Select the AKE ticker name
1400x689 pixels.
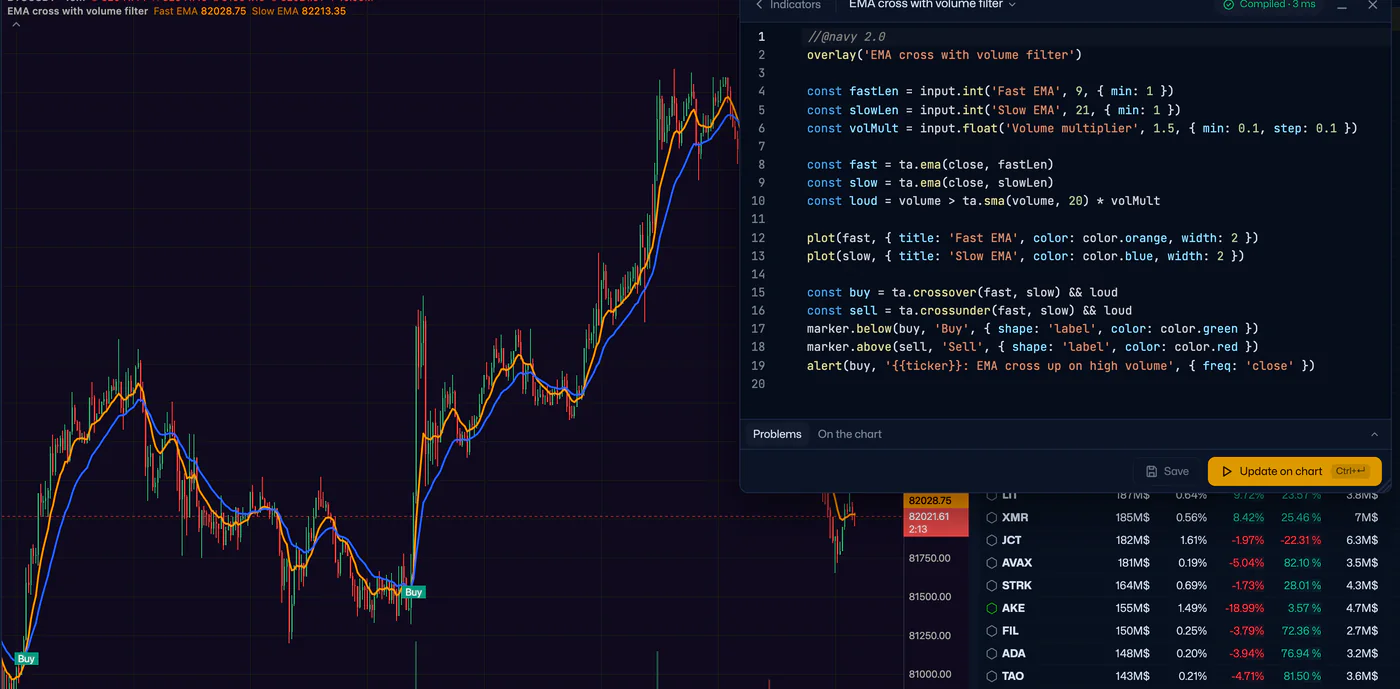coord(1013,608)
